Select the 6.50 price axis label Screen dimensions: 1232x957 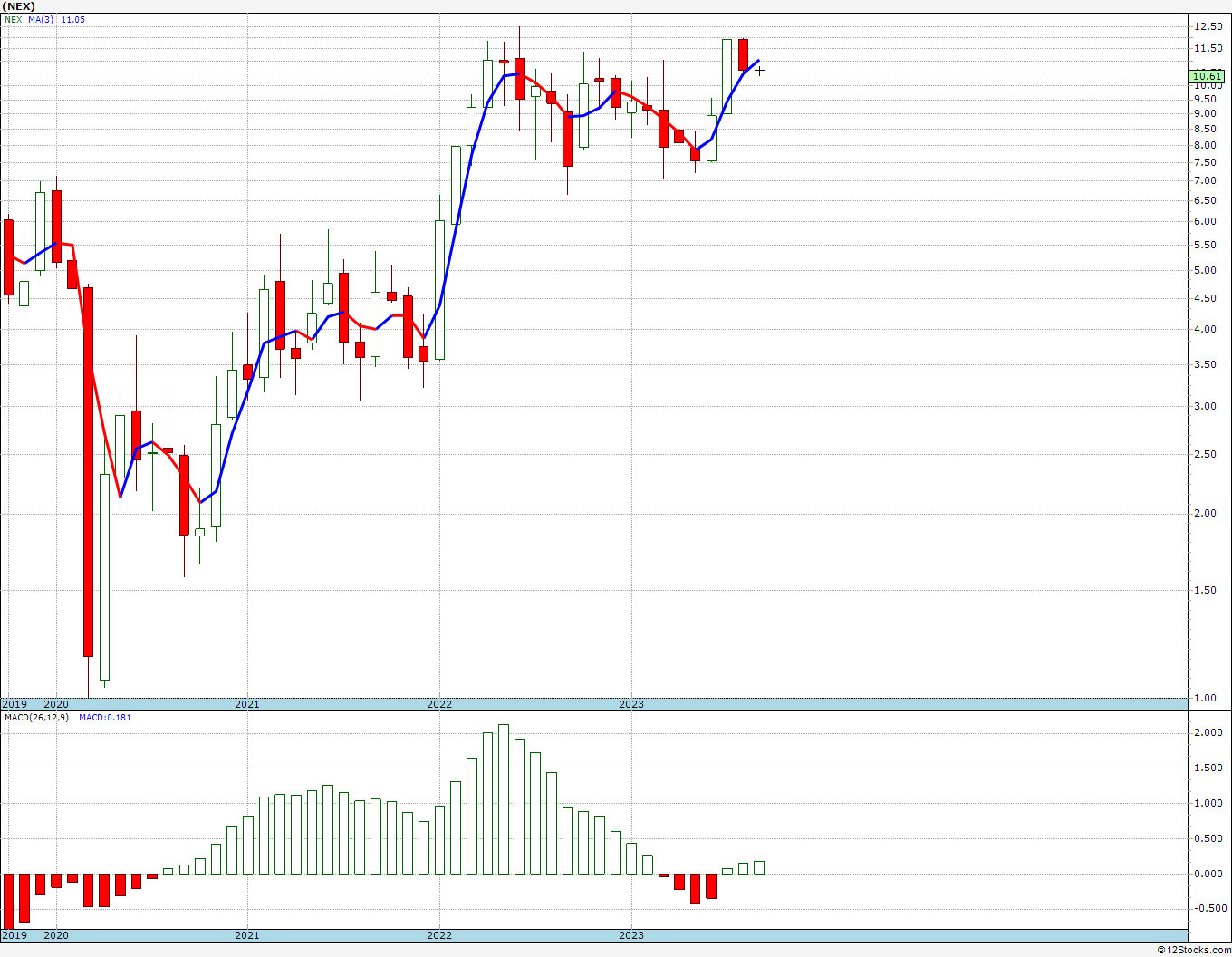point(1205,200)
